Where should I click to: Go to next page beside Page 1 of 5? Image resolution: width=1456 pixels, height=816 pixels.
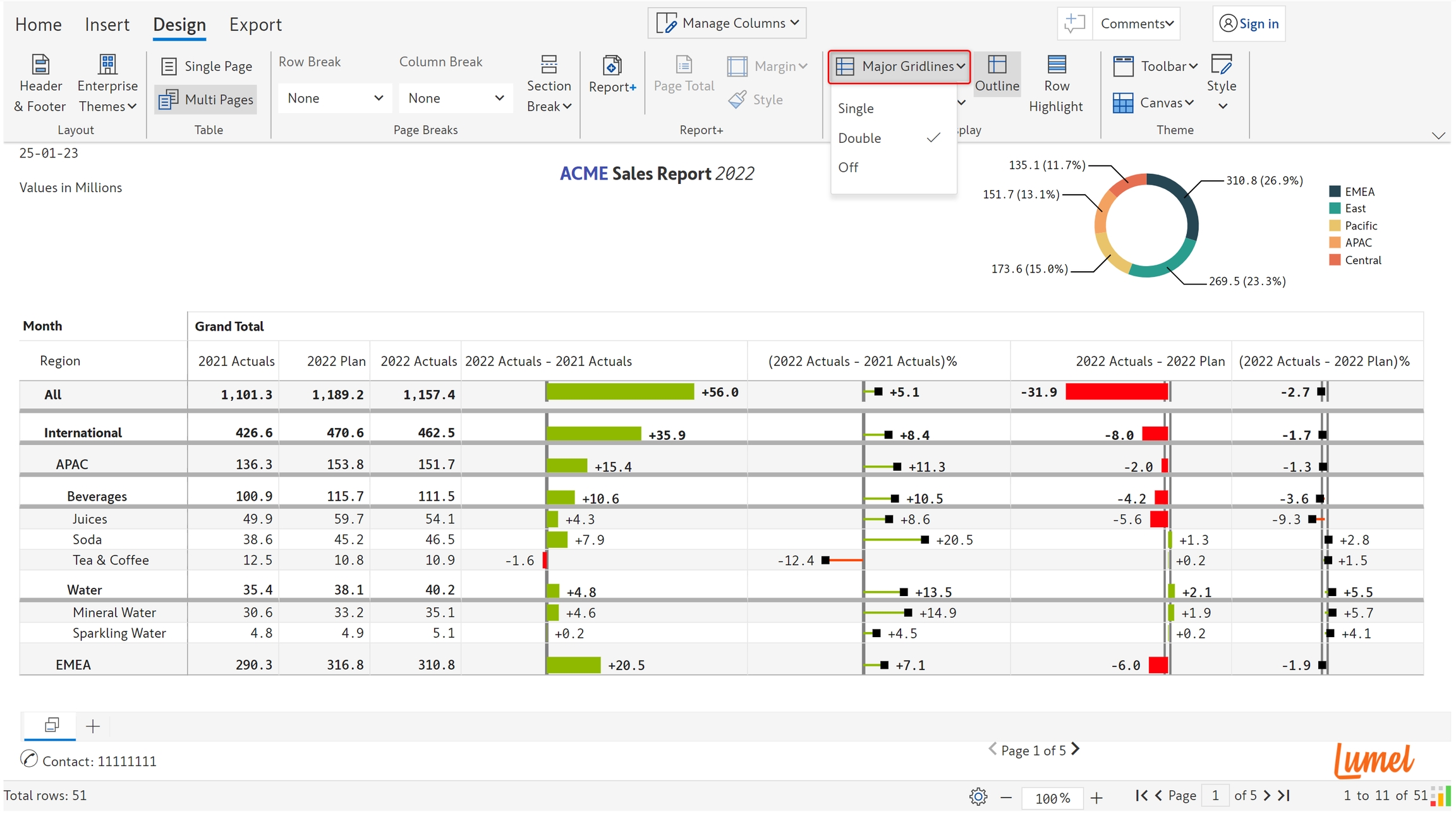[1076, 750]
